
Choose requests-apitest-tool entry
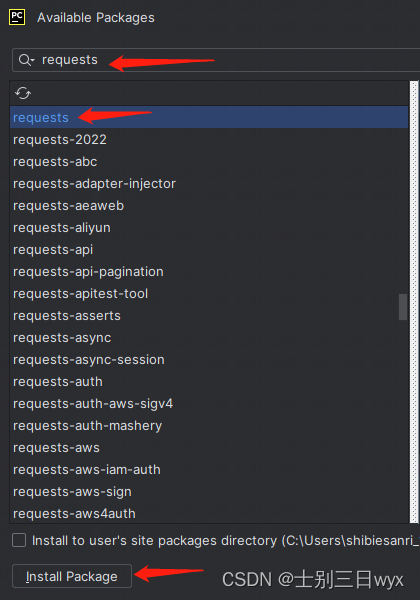pyautogui.click(x=209, y=293)
